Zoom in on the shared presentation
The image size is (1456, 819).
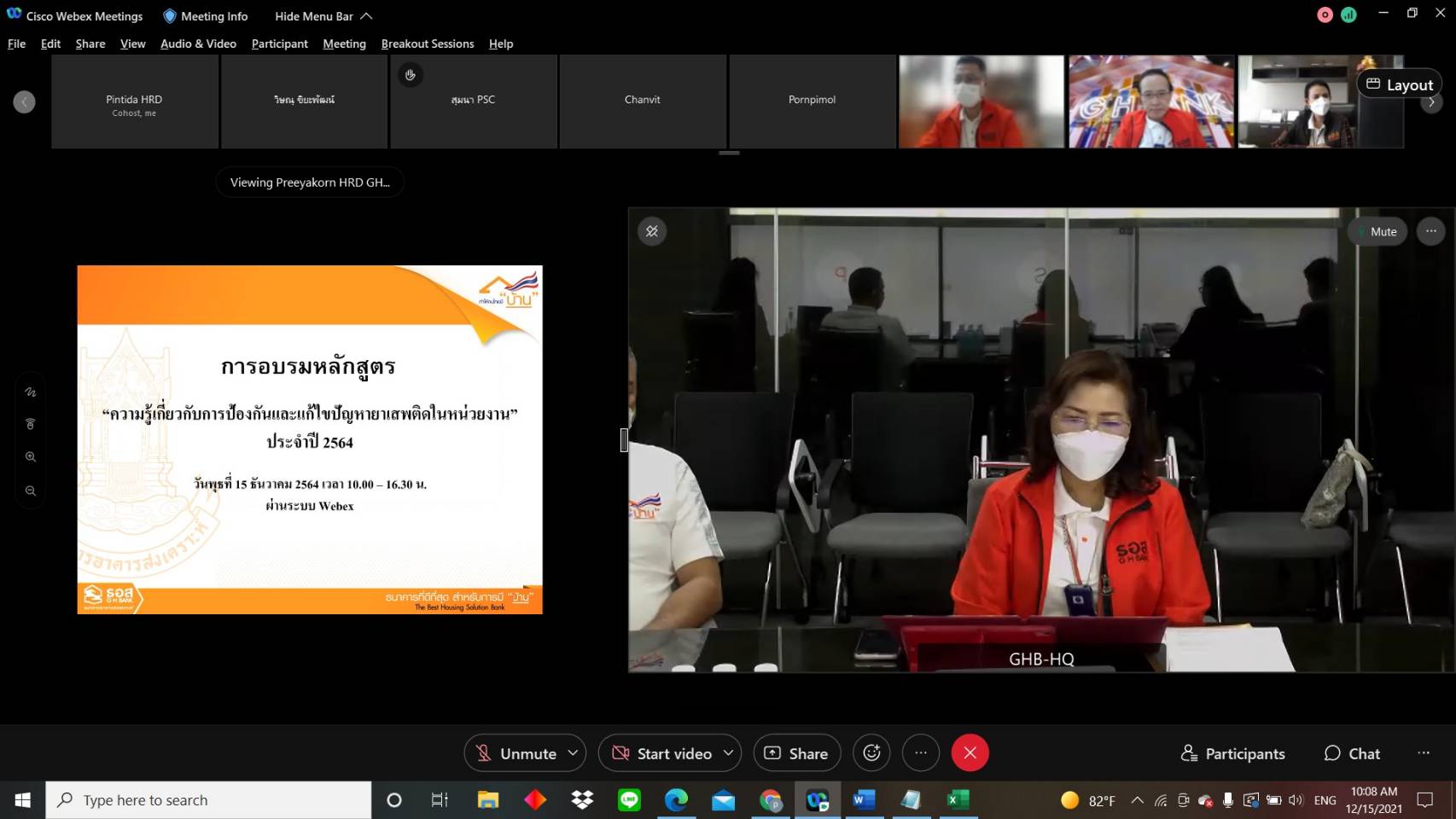31,457
